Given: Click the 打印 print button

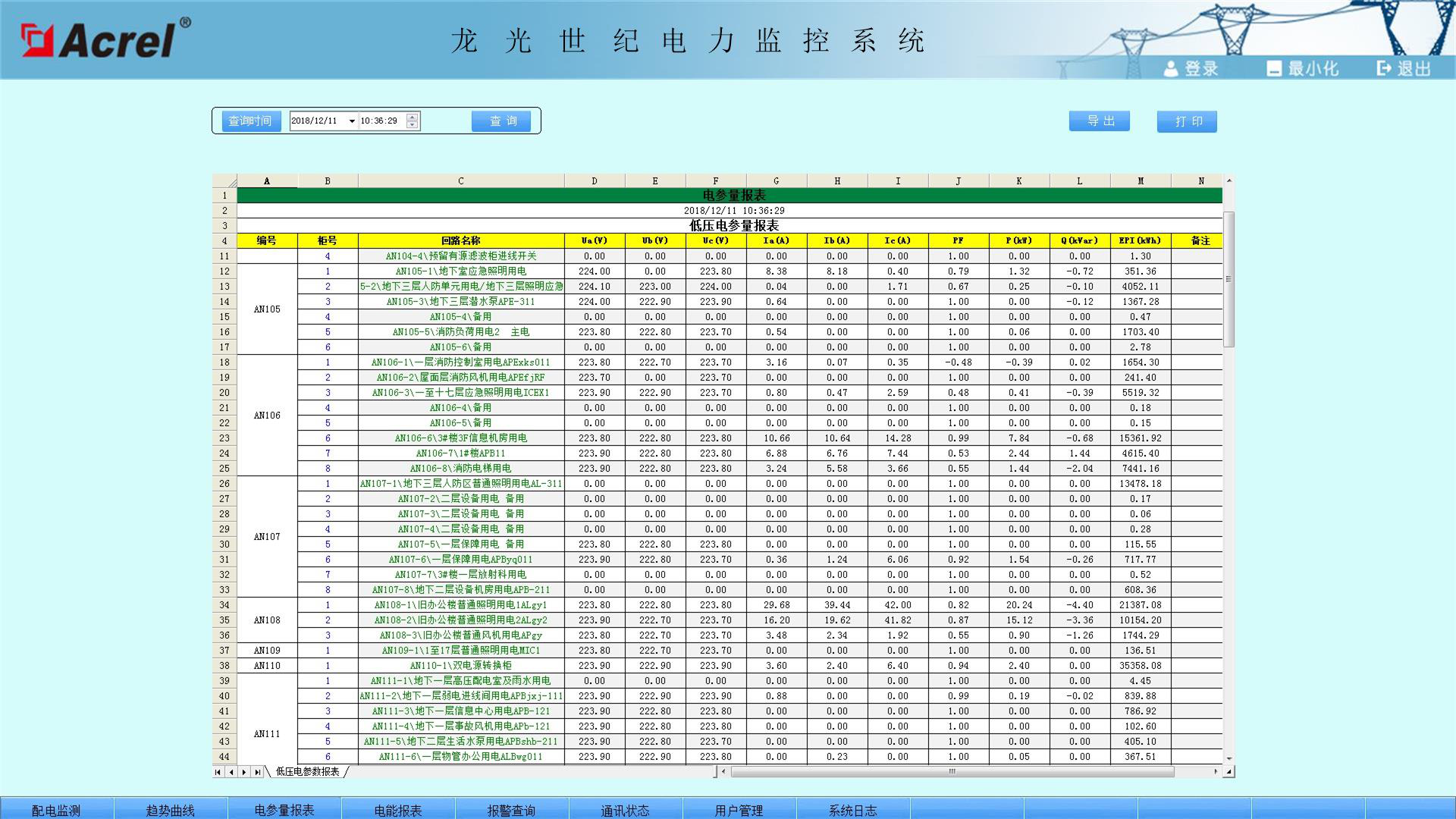Looking at the screenshot, I should [x=1187, y=121].
